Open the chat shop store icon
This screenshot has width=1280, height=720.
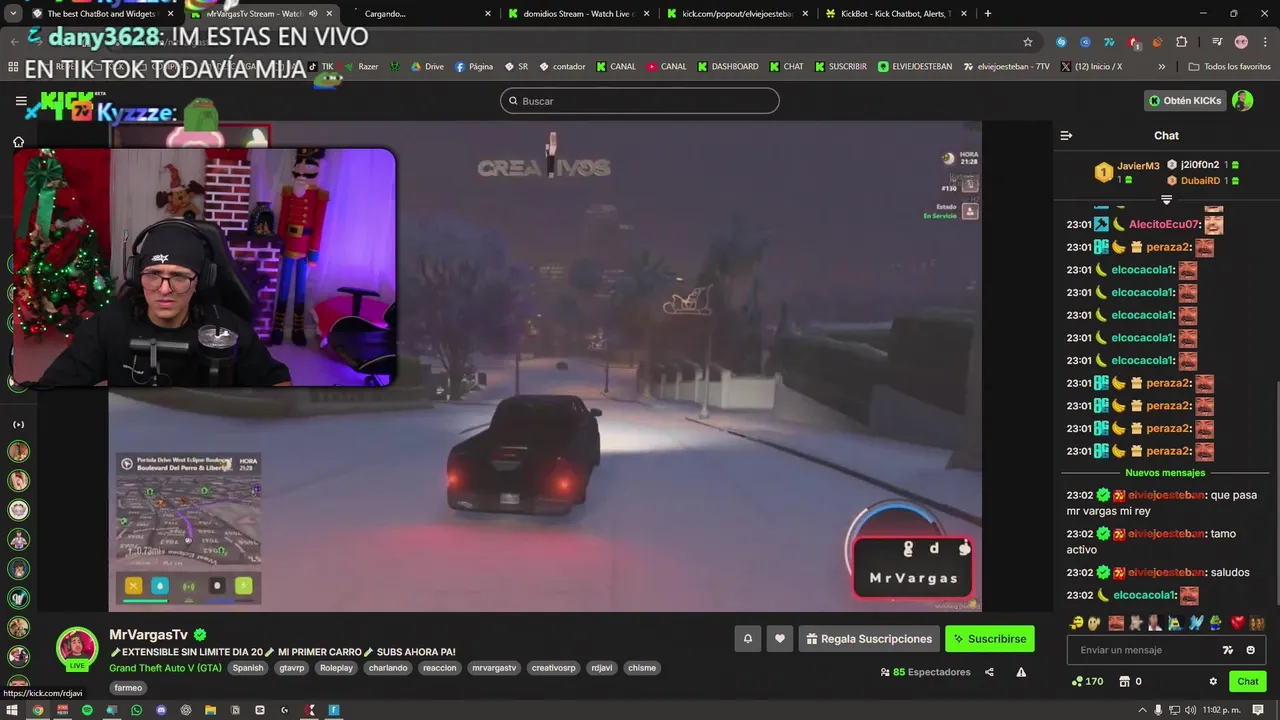point(1125,681)
